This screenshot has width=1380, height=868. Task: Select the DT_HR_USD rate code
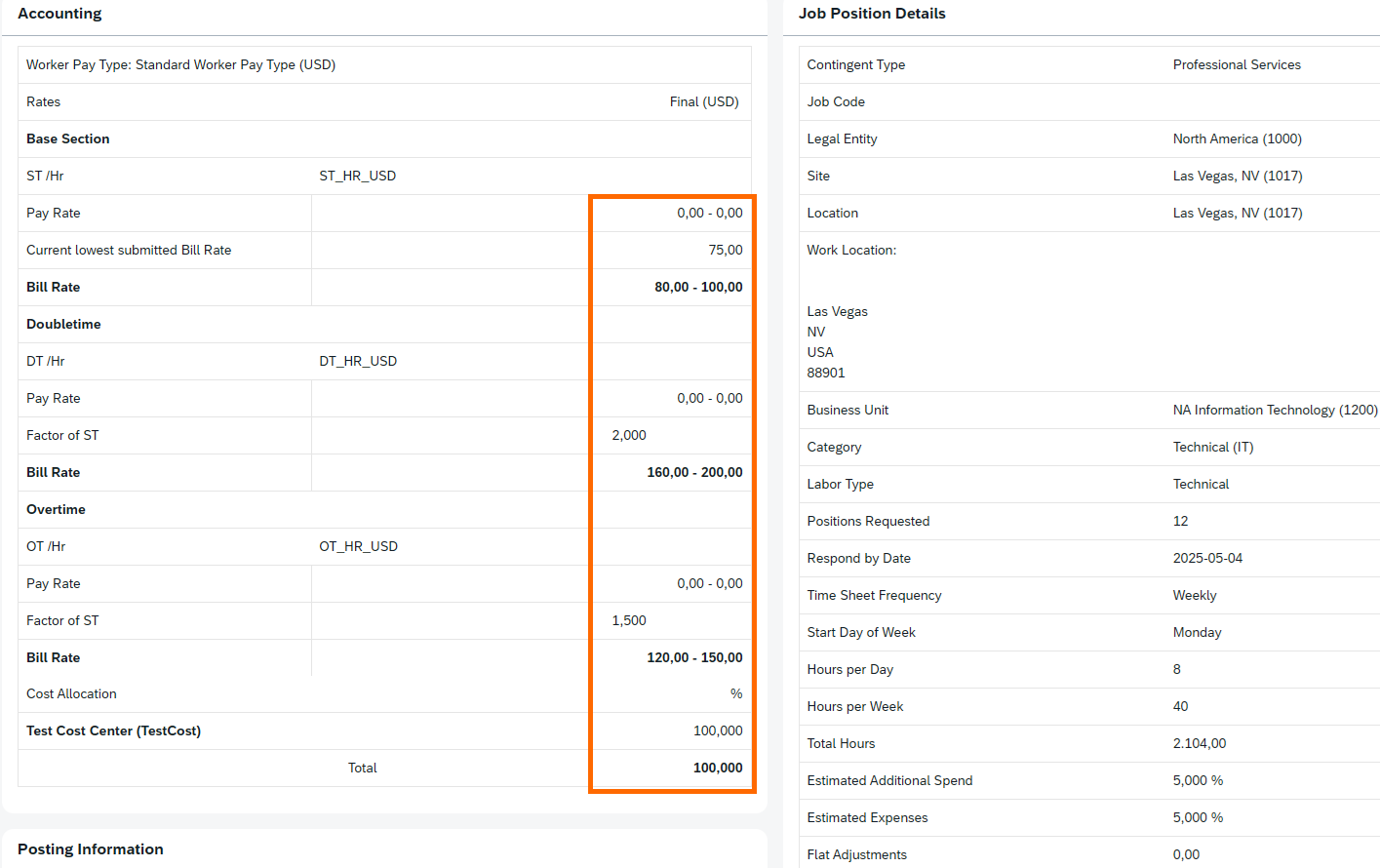click(x=358, y=361)
